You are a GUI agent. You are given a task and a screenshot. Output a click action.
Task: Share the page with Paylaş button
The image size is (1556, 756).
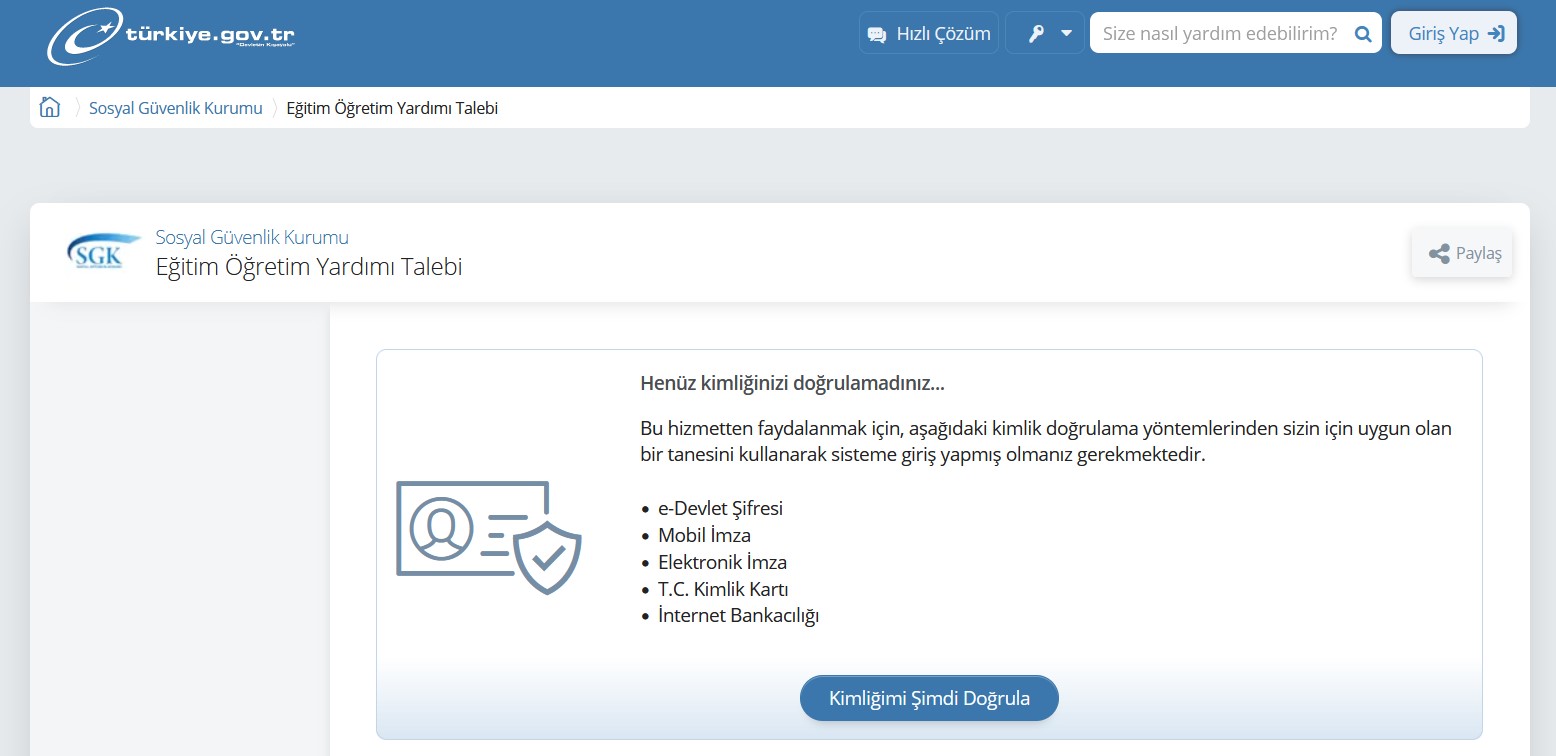tap(1462, 253)
